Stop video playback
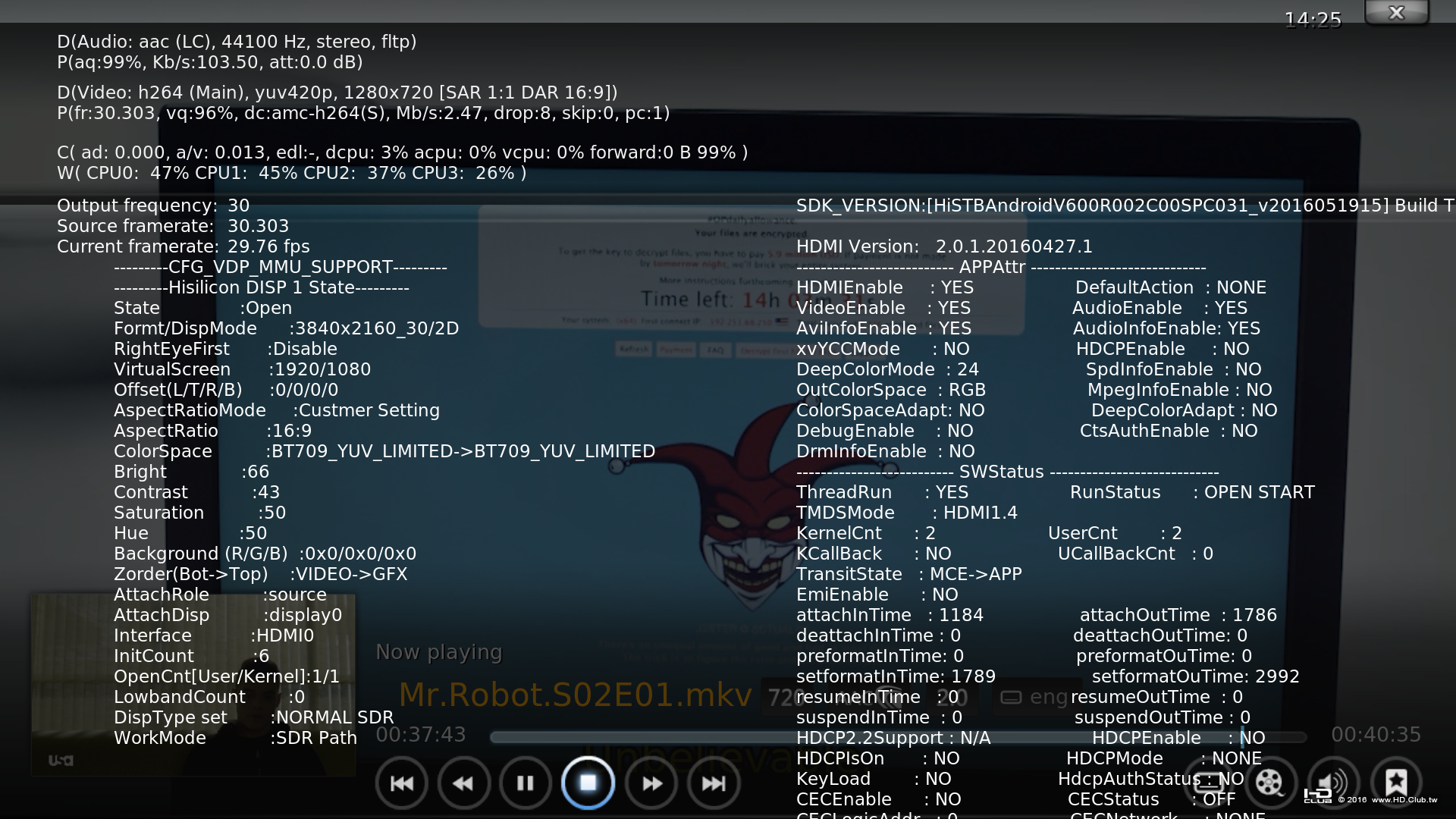Viewport: 1456px width, 819px height. point(588,783)
